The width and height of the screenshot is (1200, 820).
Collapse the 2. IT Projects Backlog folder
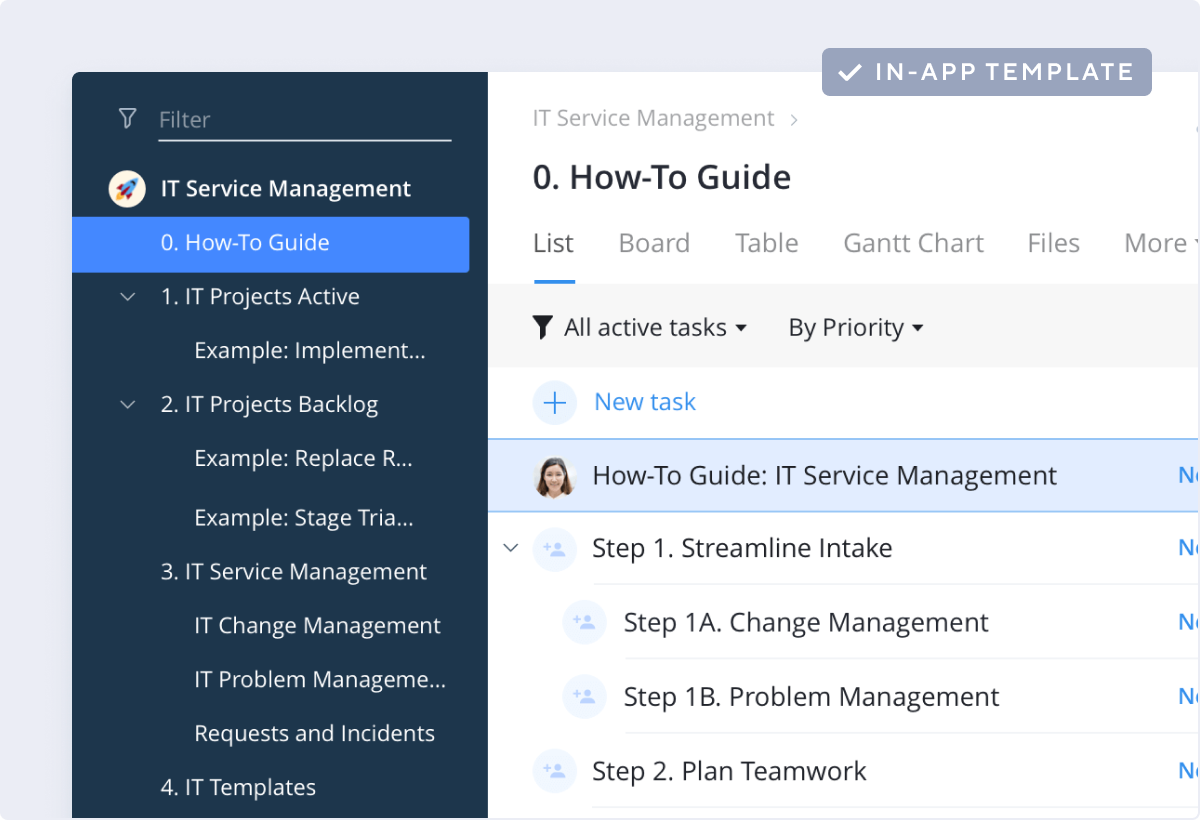tap(127, 404)
